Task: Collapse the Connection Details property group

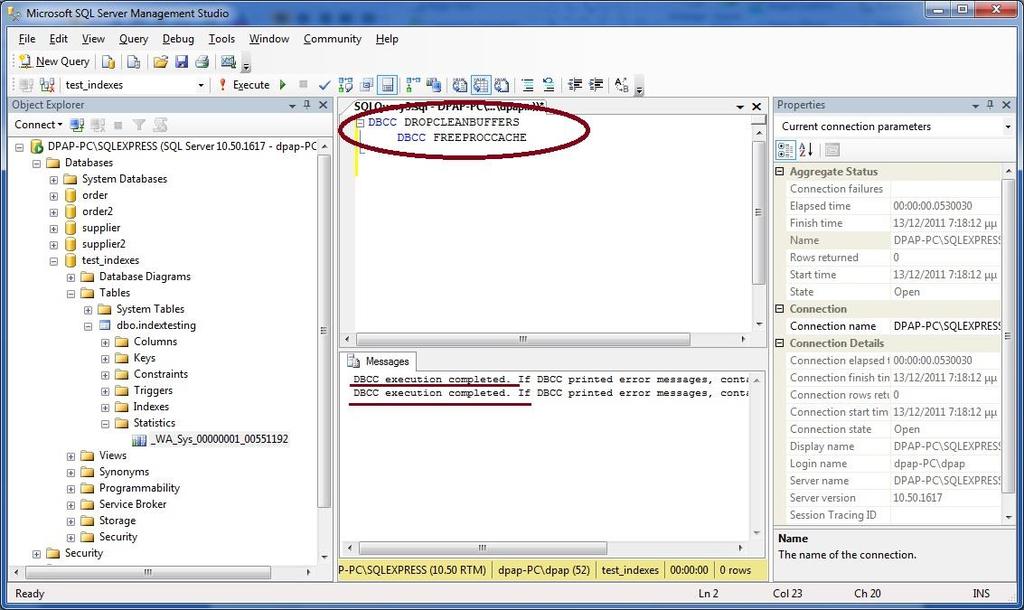Action: coord(779,344)
